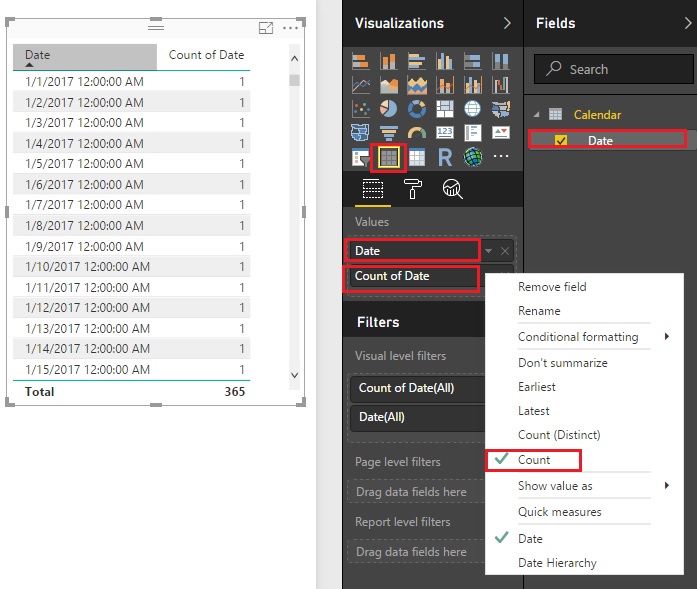Select the Map globe visualization
The height and width of the screenshot is (589, 697).
pos(473,108)
